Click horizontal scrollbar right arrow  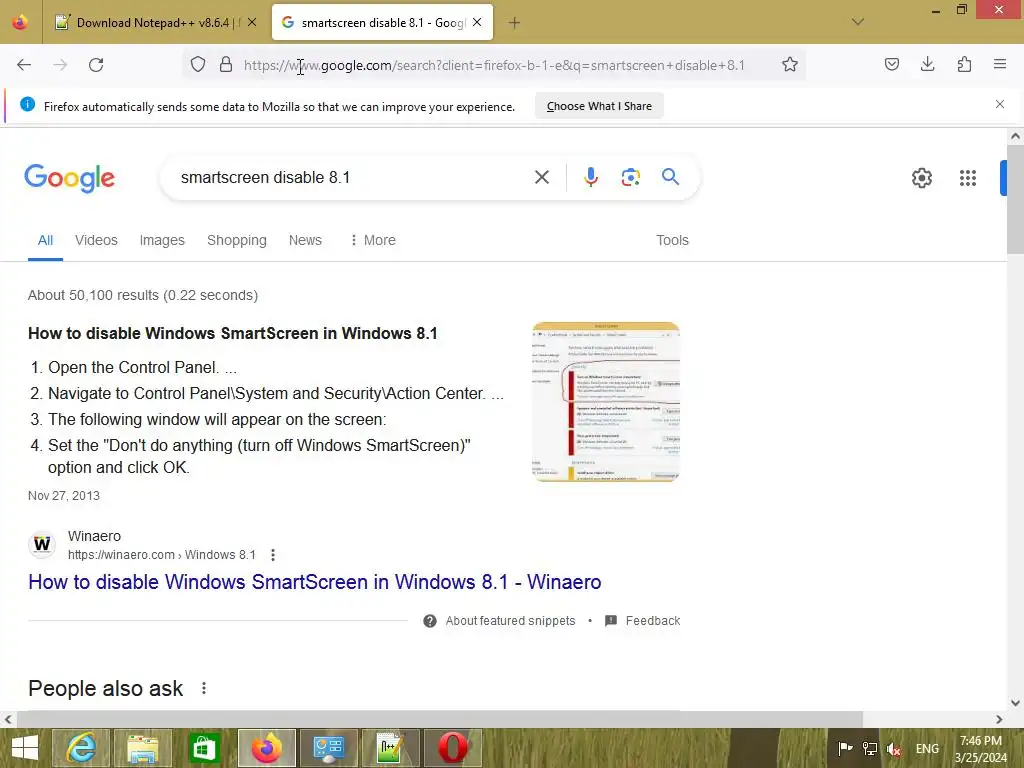[x=999, y=719]
